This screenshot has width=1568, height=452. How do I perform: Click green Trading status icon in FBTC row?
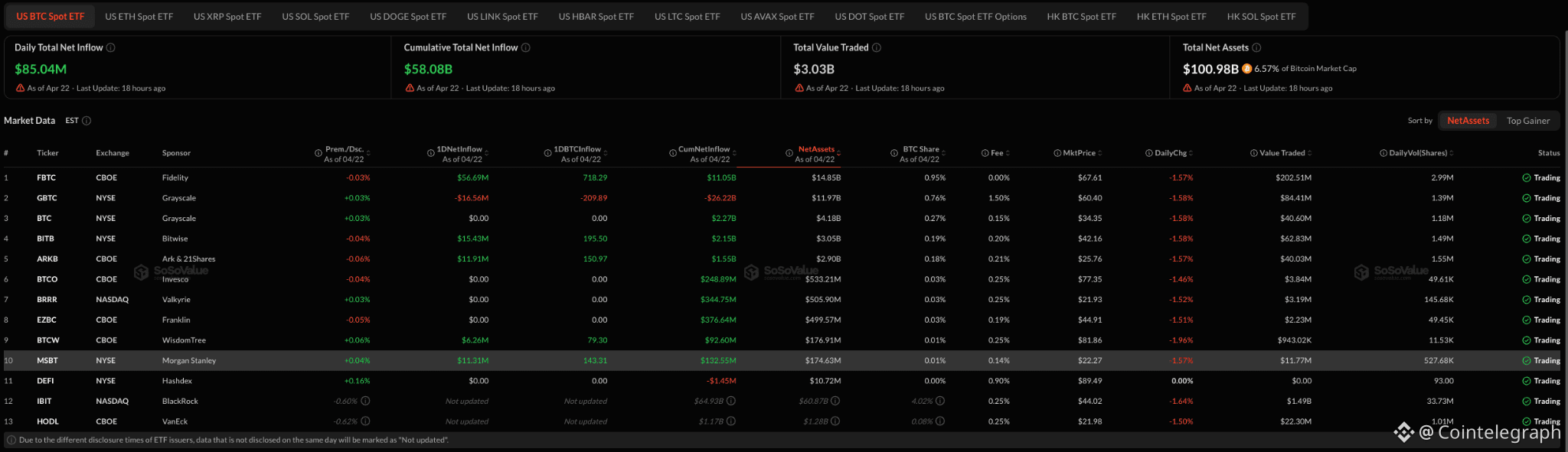point(1527,178)
